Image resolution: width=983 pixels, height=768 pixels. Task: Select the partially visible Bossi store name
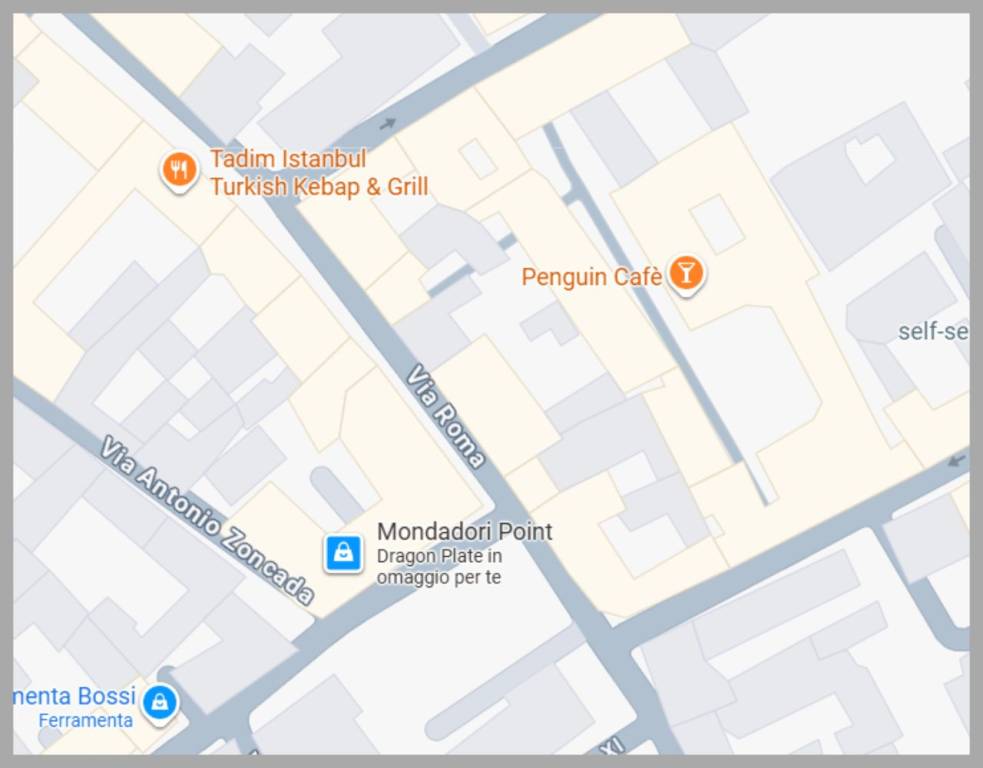(x=75, y=696)
